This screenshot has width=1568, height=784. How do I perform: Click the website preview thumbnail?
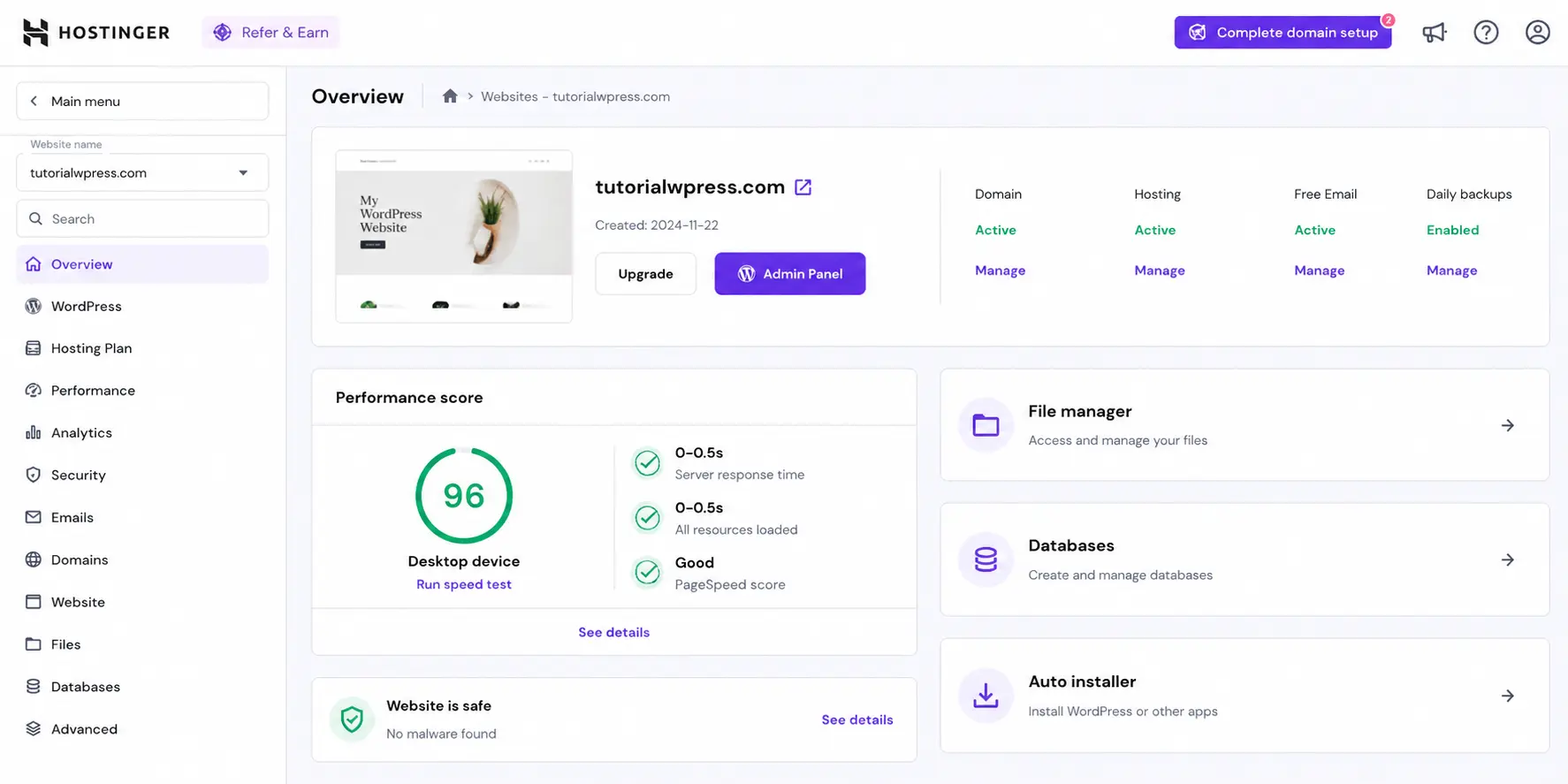click(x=453, y=236)
